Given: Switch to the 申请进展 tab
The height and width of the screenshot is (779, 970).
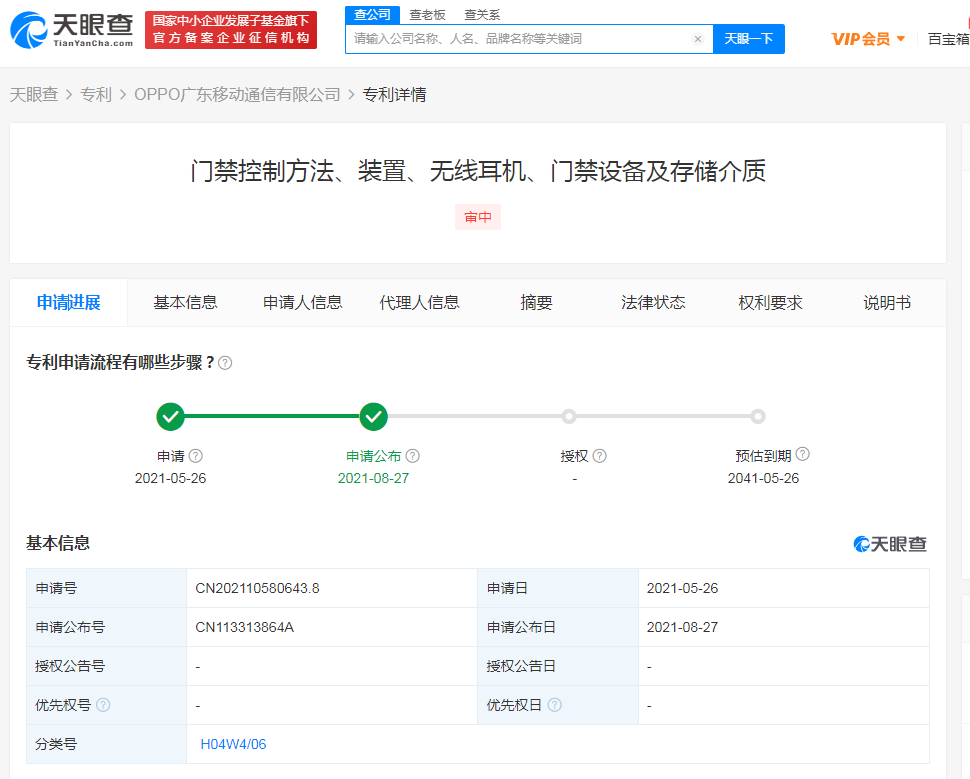Looking at the screenshot, I should click(x=69, y=303).
